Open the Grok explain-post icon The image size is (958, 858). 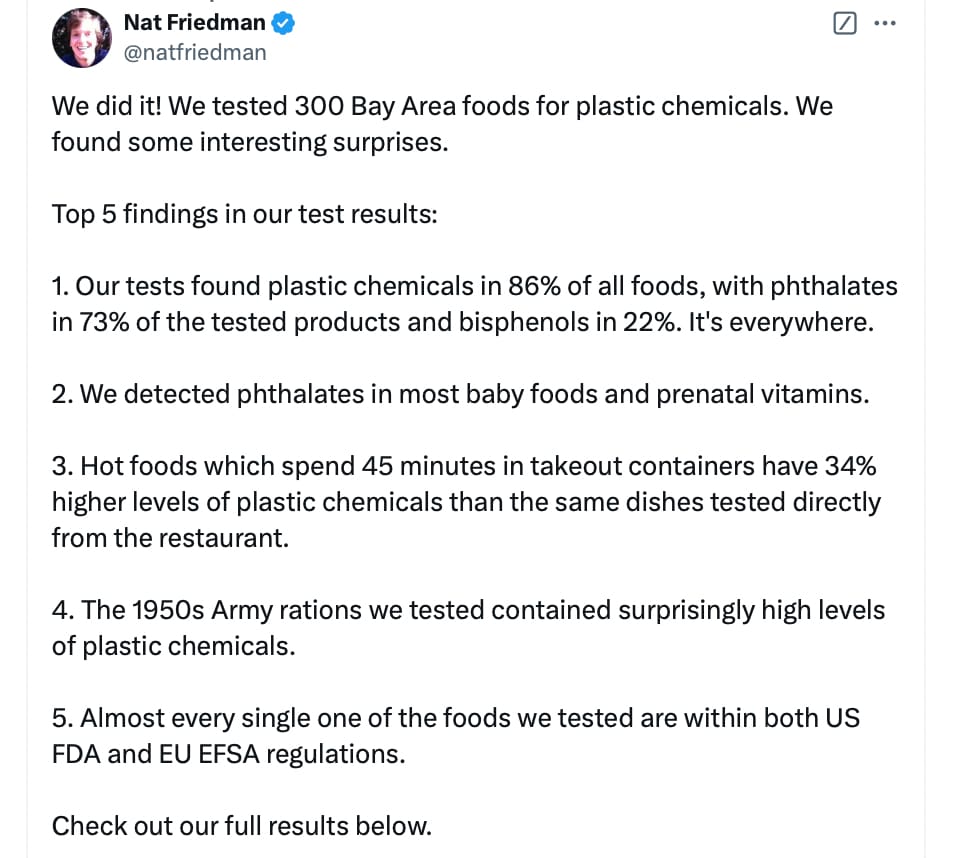point(844,23)
